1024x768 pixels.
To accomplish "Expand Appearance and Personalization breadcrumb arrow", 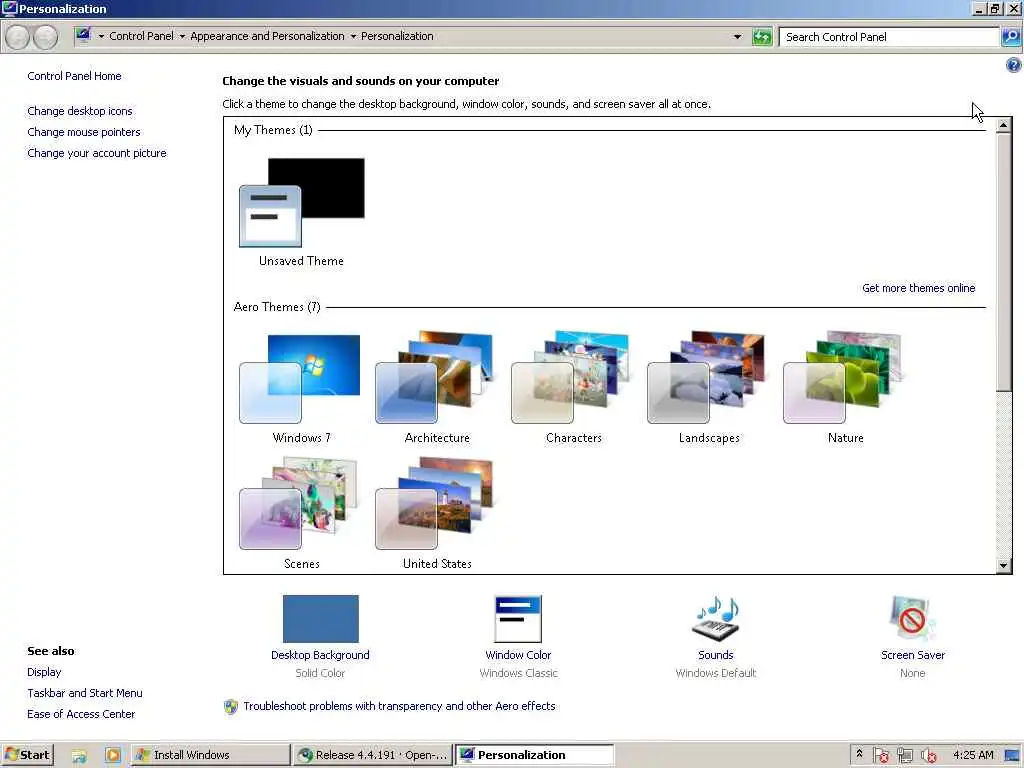I will coord(353,37).
